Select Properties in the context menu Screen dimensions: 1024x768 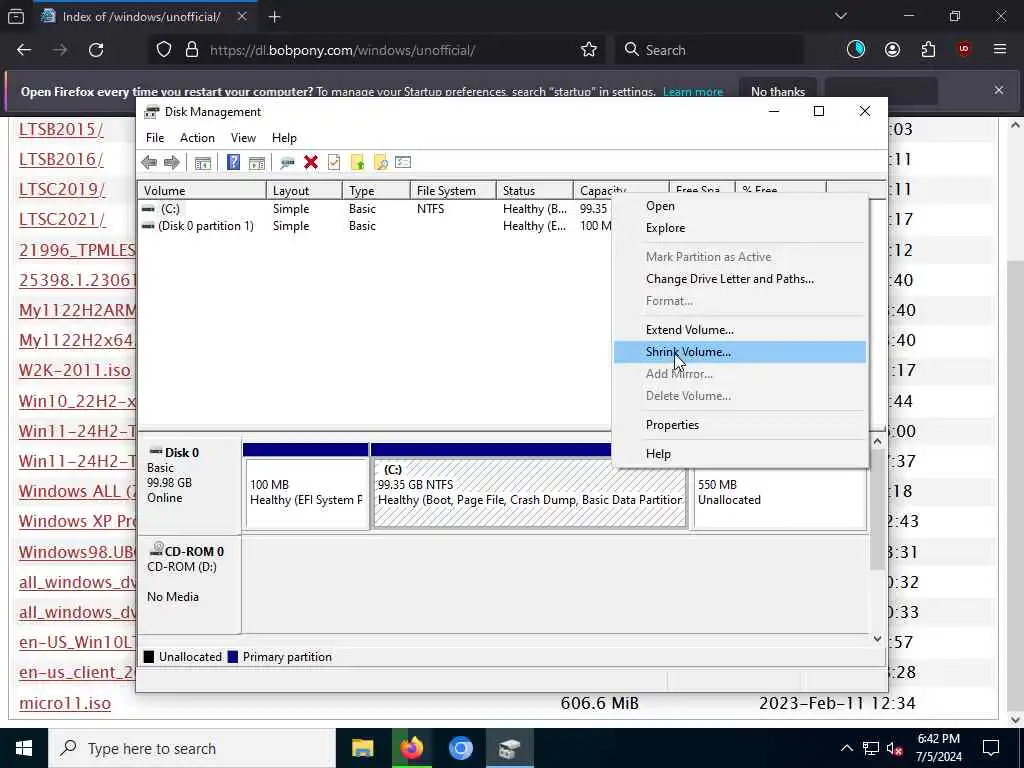740,425
